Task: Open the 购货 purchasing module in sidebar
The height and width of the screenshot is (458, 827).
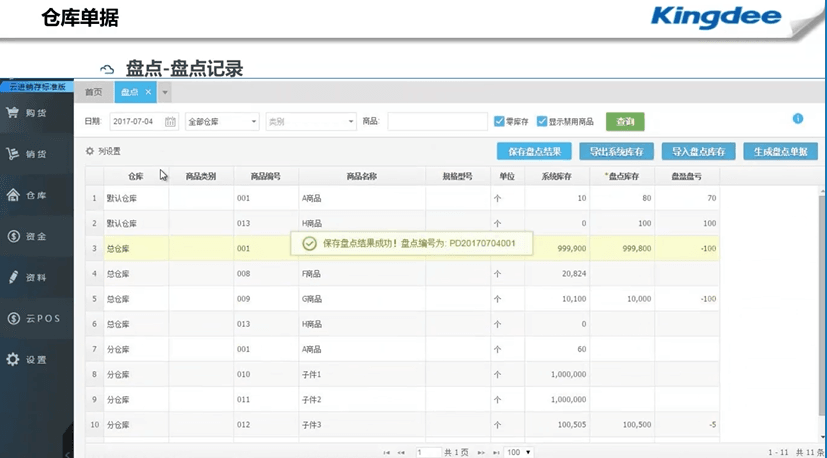Action: pos(36,113)
